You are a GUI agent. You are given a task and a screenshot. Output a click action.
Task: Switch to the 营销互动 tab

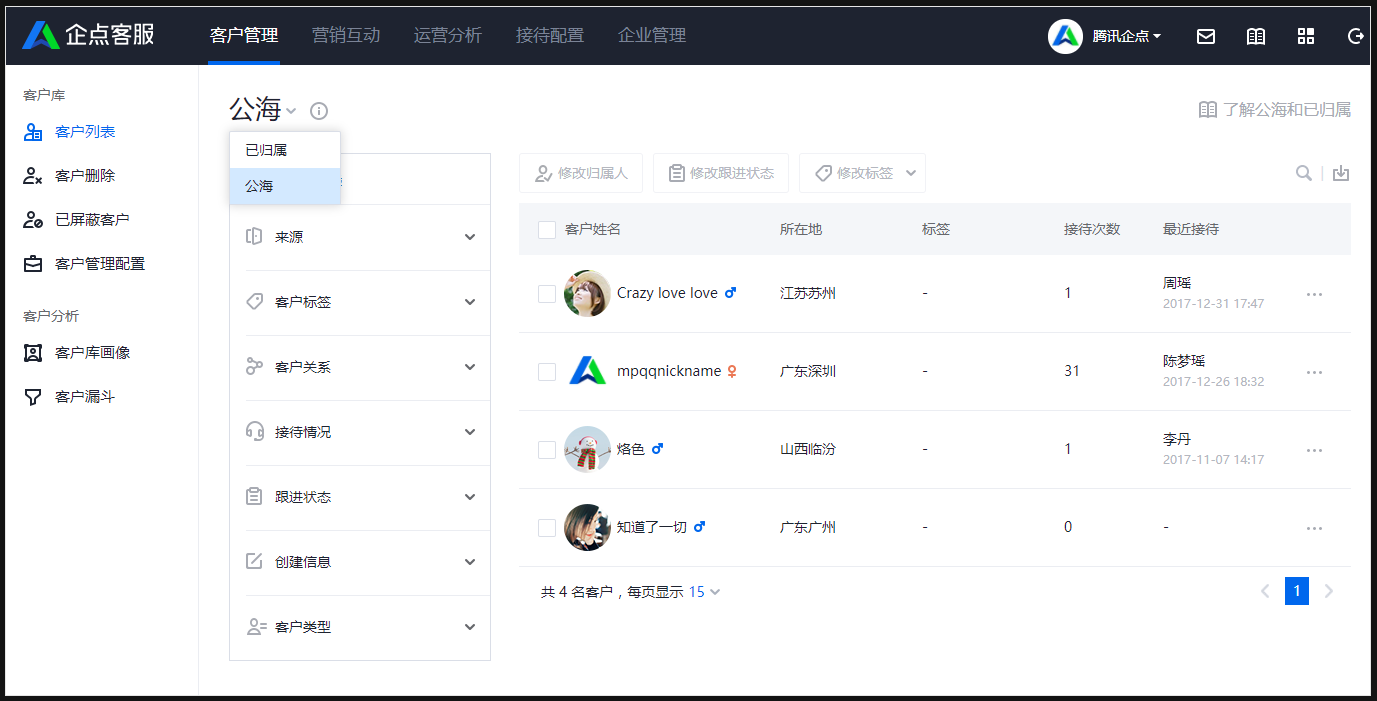click(346, 36)
